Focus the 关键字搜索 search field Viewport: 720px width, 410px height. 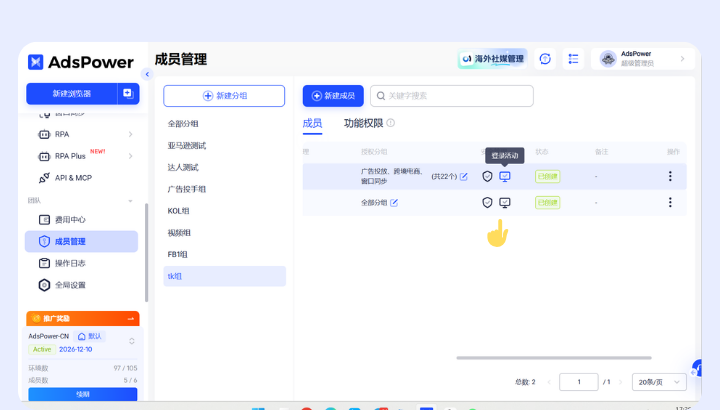click(452, 96)
